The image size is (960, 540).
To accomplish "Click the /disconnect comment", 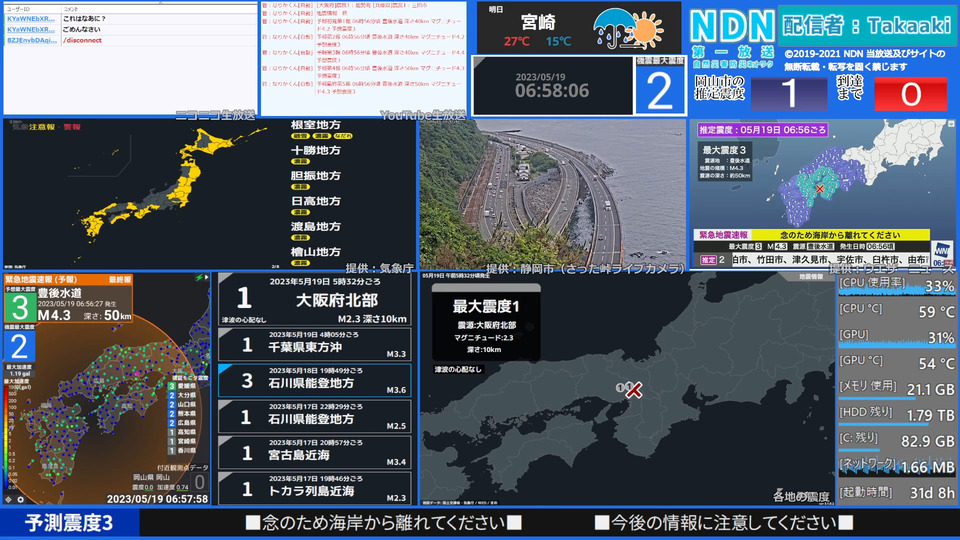I will [82, 40].
